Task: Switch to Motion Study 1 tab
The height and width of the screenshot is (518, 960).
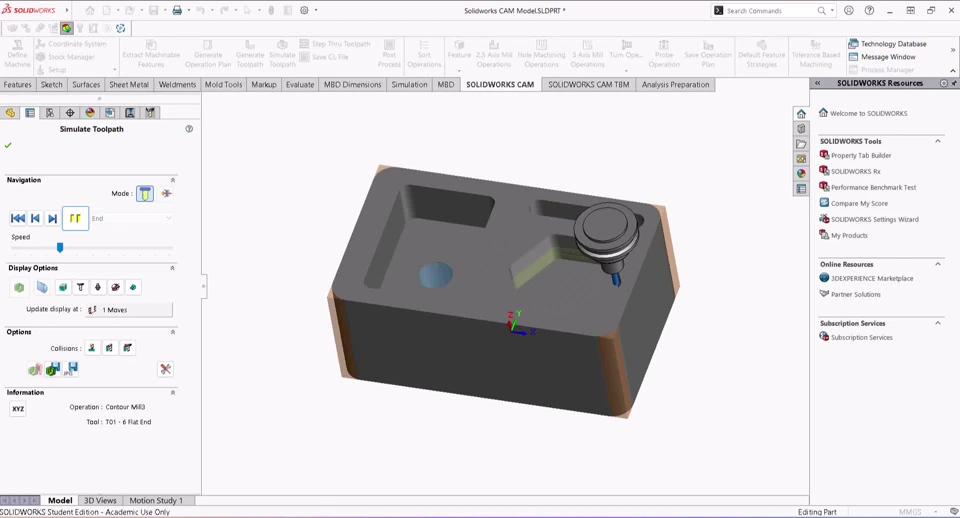Action: (x=156, y=500)
